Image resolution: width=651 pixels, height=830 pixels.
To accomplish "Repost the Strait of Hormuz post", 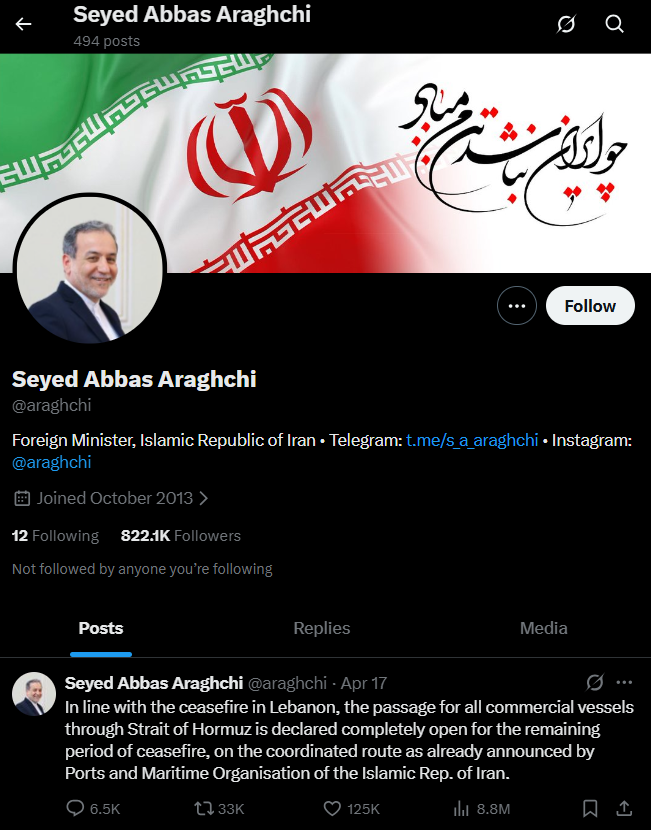I will click(219, 808).
